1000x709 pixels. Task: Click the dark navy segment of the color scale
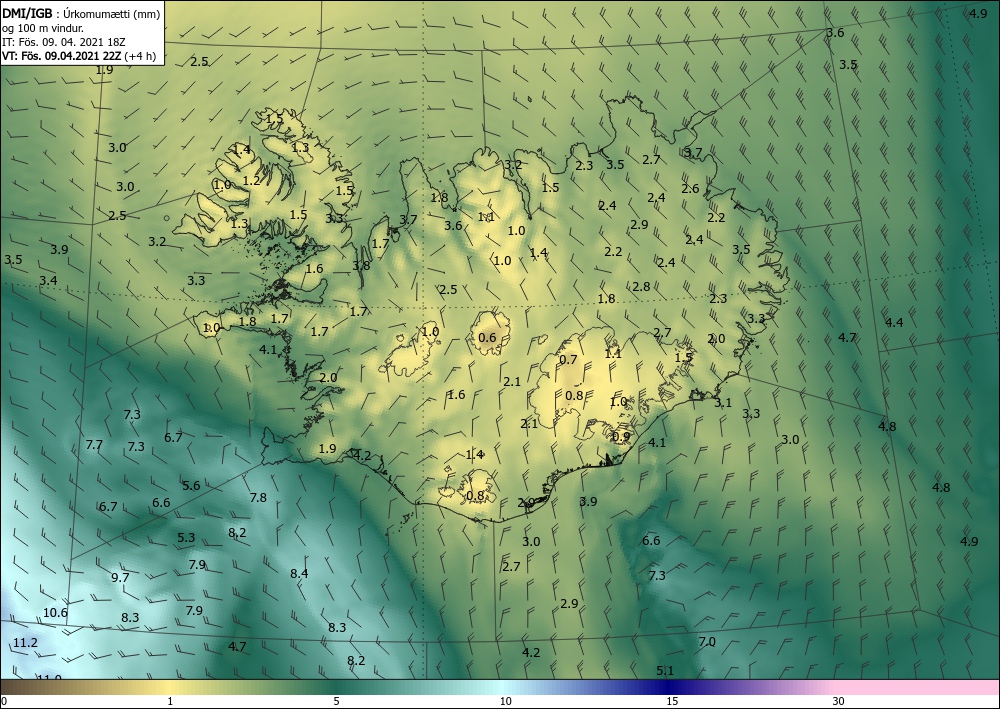coord(668,687)
